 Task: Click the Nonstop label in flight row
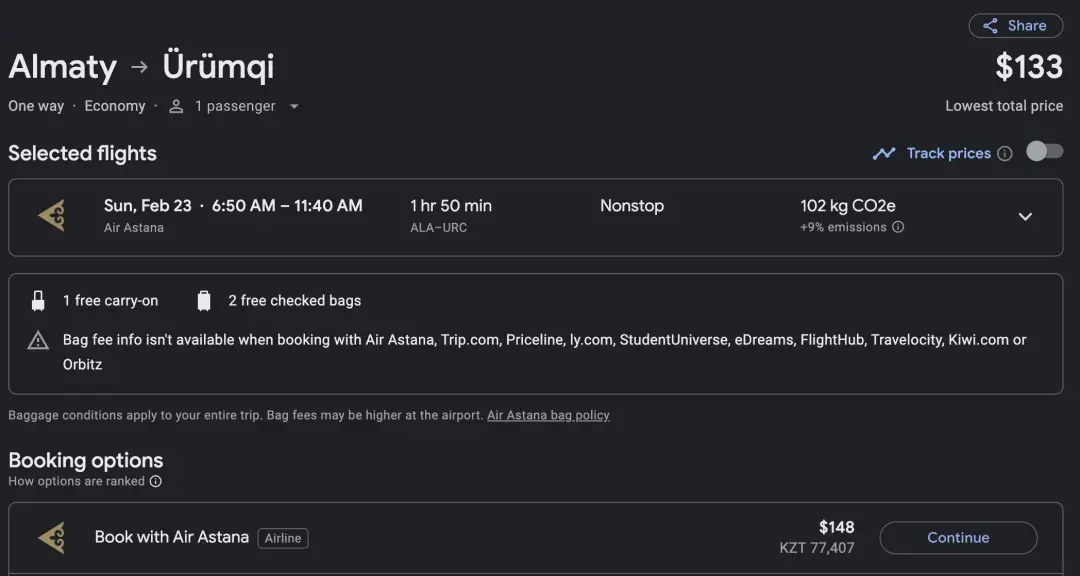631,206
